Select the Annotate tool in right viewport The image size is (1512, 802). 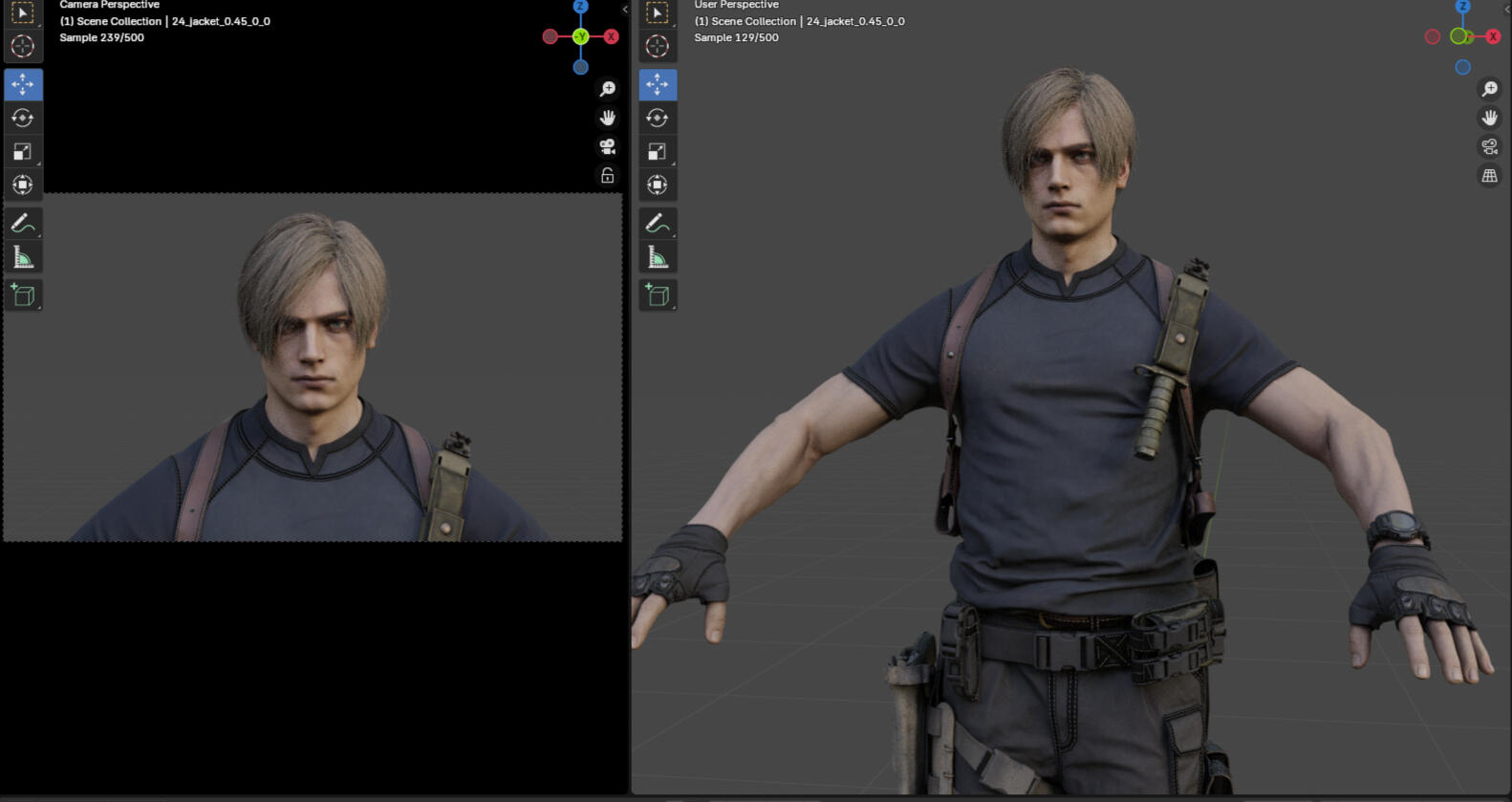(658, 223)
